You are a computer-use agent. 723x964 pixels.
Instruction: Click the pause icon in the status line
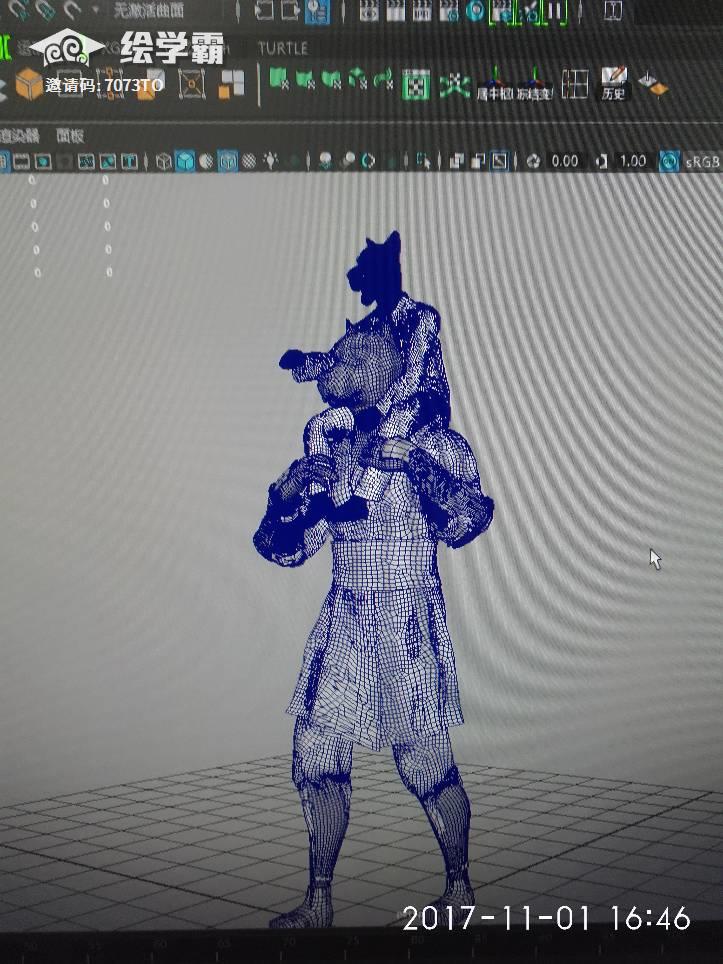tap(555, 12)
